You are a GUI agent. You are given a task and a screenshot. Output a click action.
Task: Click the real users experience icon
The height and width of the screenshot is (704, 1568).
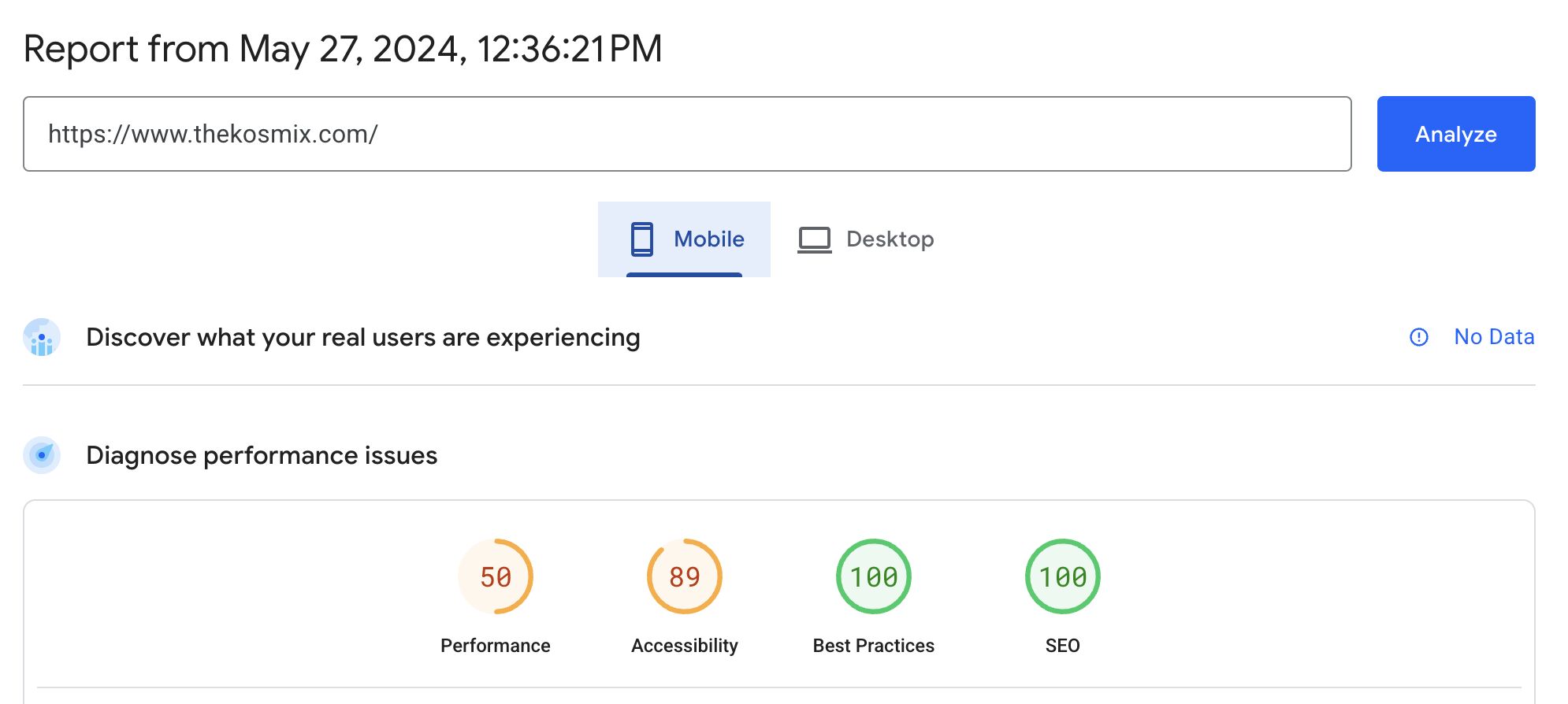tap(42, 337)
